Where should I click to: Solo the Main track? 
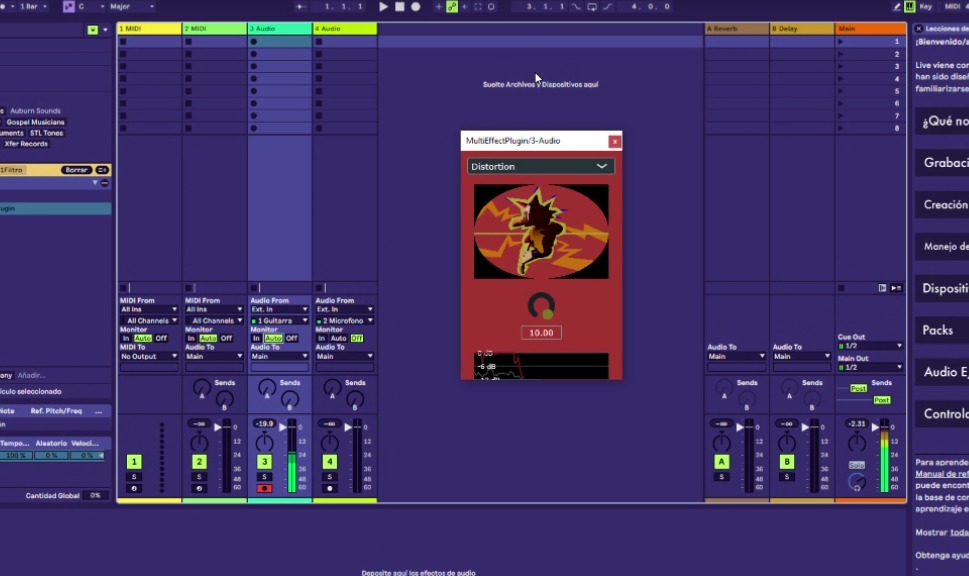tap(856, 465)
